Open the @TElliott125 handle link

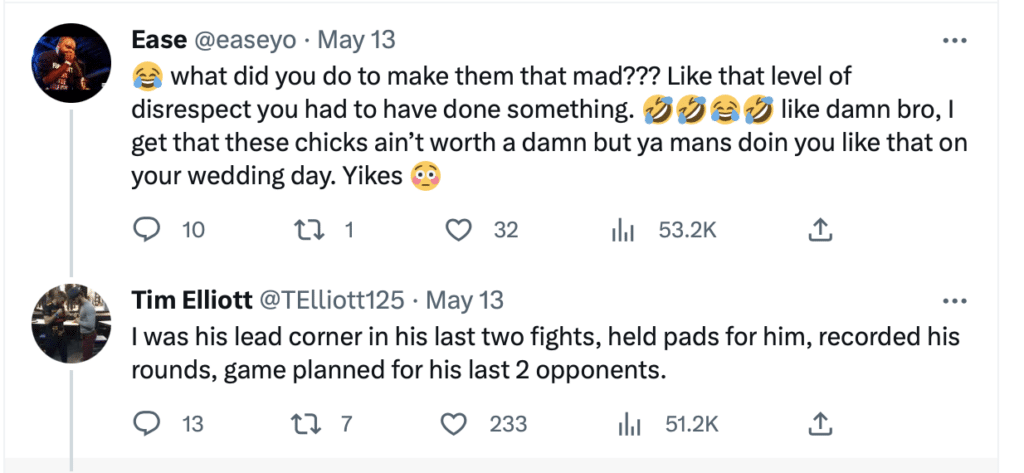tap(332, 299)
